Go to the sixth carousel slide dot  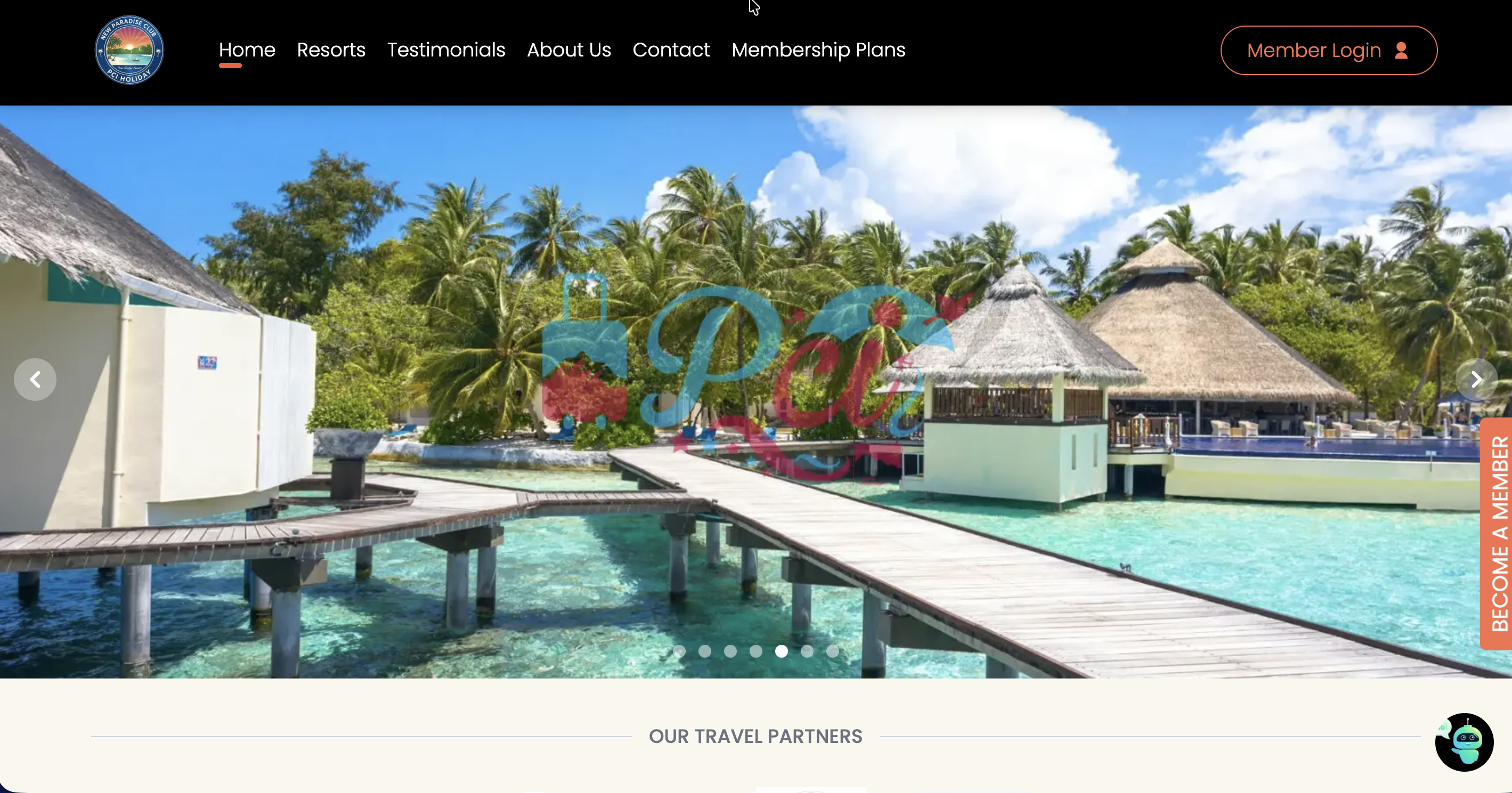coord(807,651)
